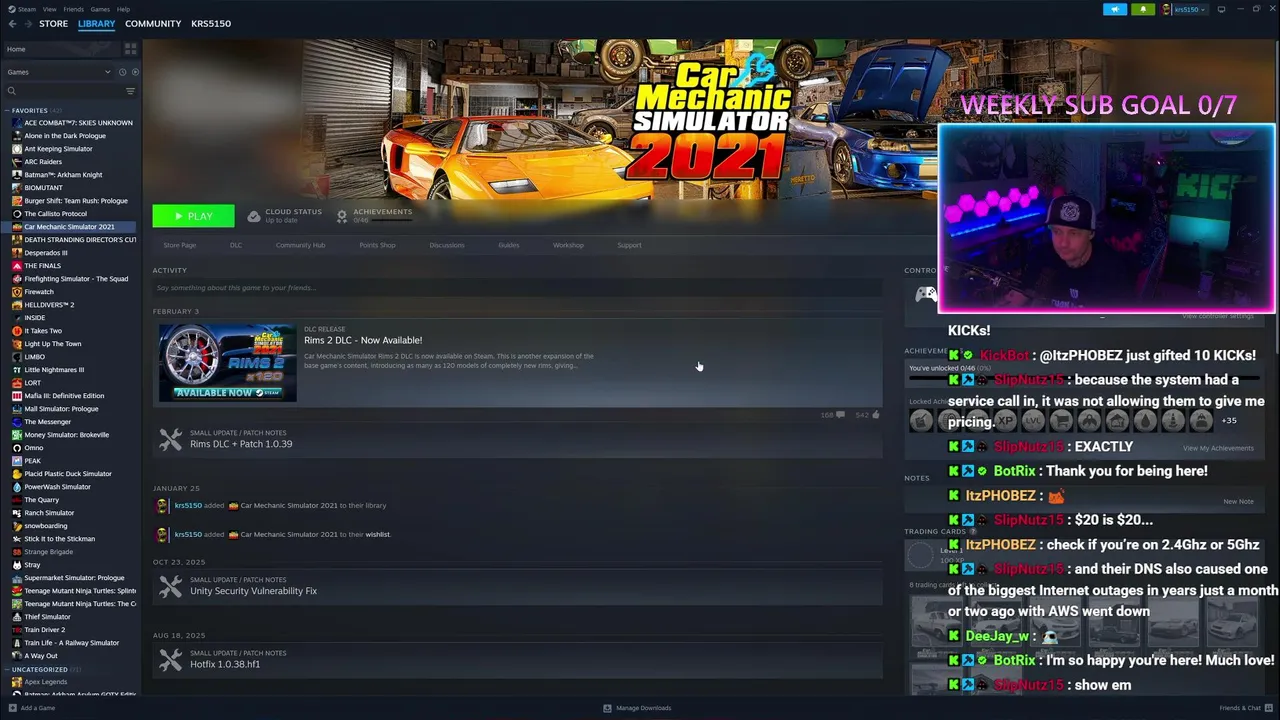Open the Achievements summary icon
Viewport: 1280px width, 720px height.
pyautogui.click(x=342, y=216)
